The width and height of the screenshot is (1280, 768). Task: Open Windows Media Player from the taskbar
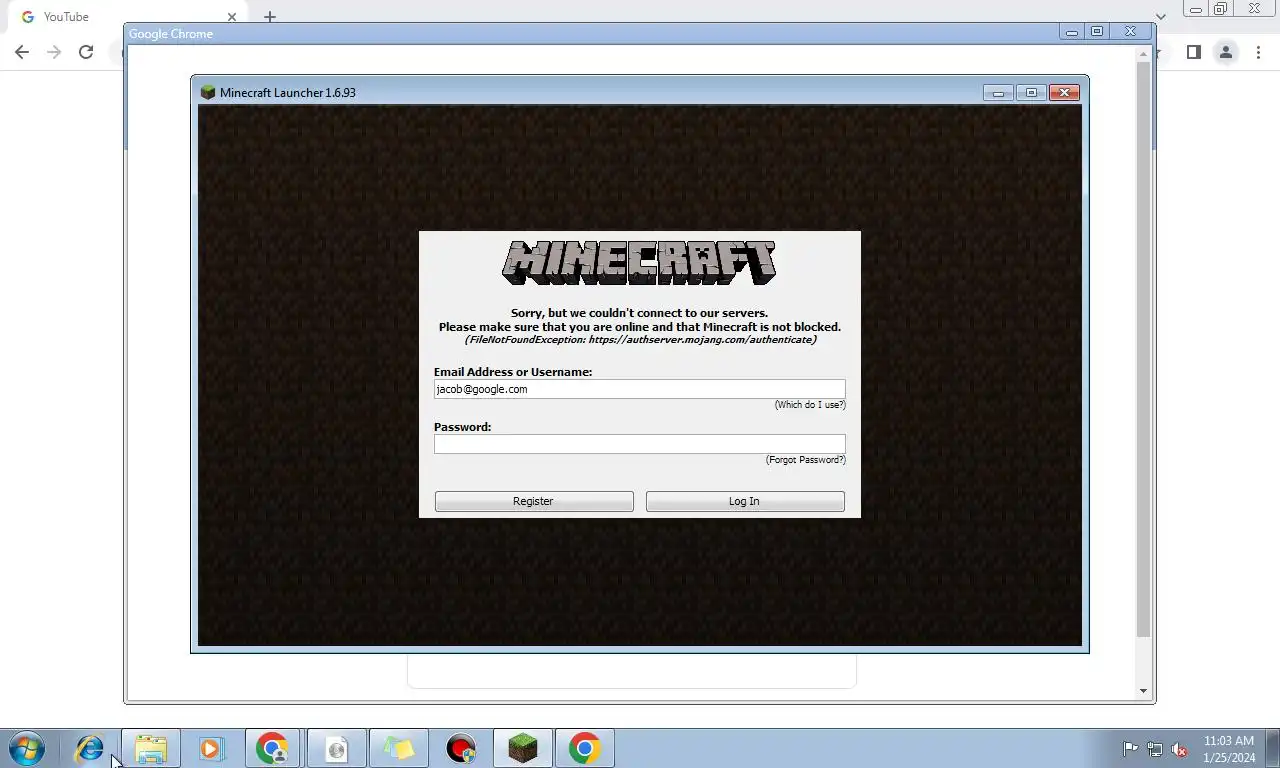tap(211, 748)
